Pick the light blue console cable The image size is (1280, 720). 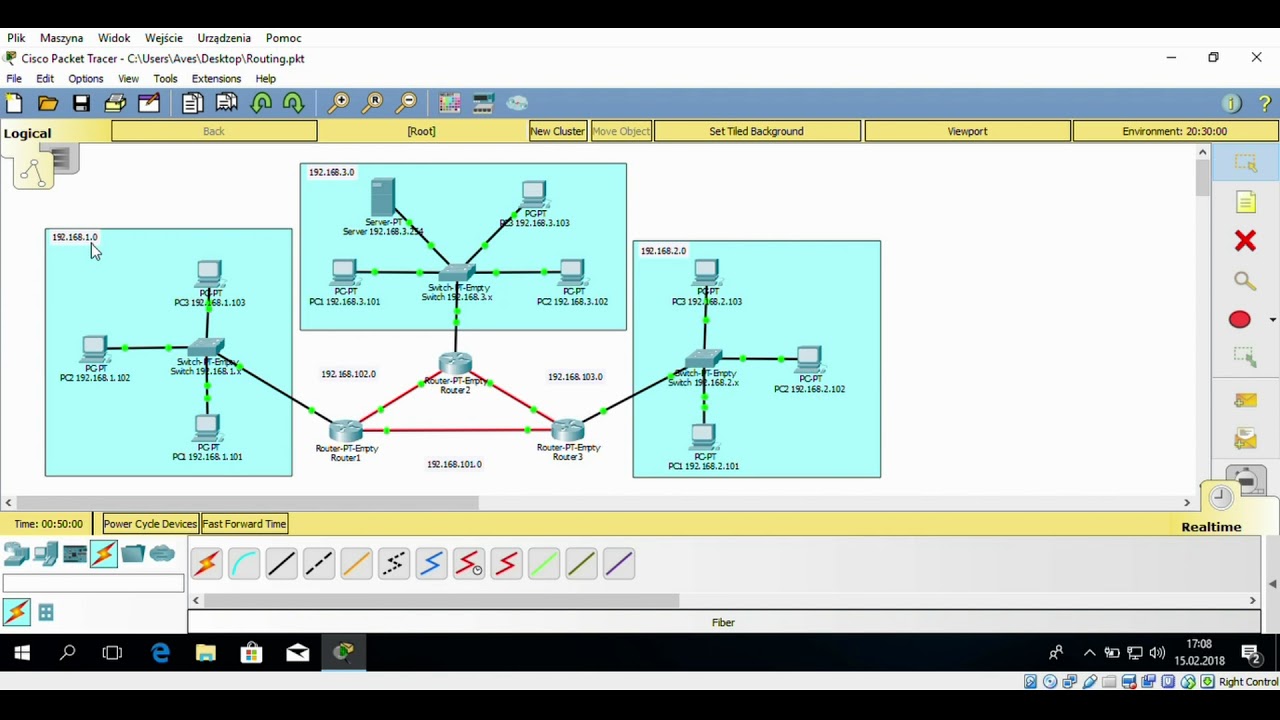pyautogui.click(x=244, y=564)
